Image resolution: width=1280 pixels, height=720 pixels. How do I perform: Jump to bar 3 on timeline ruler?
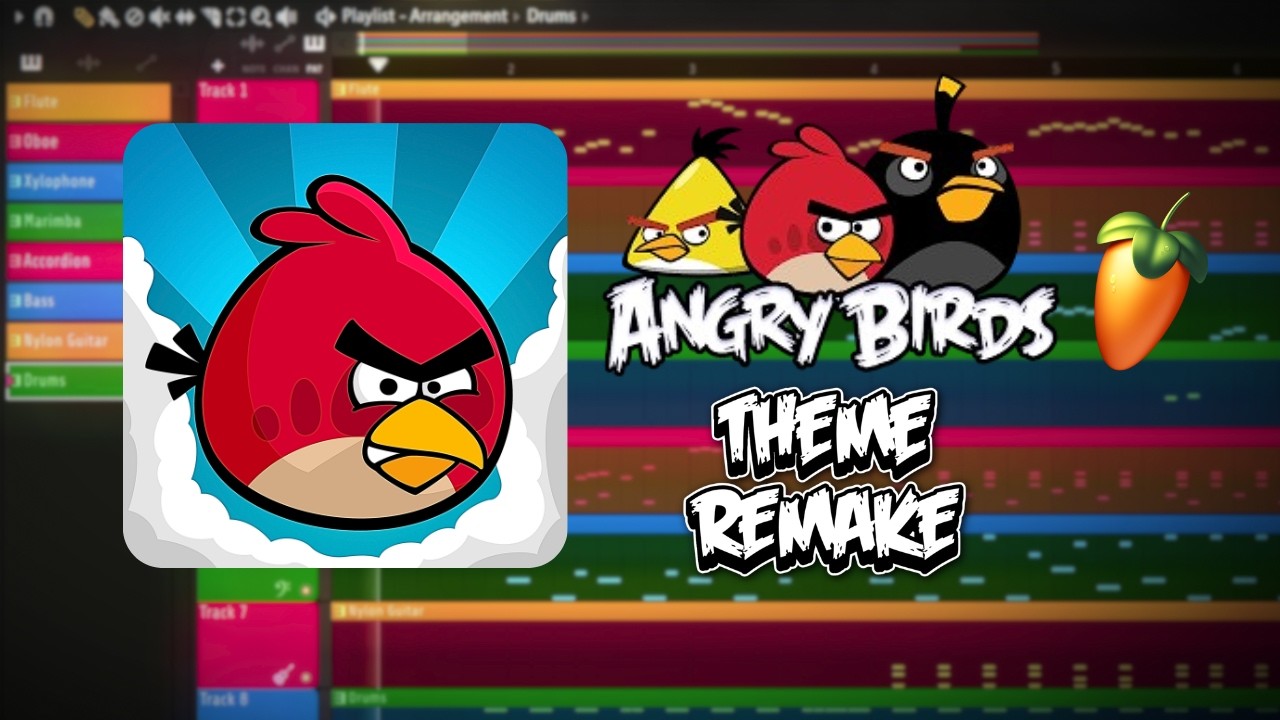(x=691, y=67)
